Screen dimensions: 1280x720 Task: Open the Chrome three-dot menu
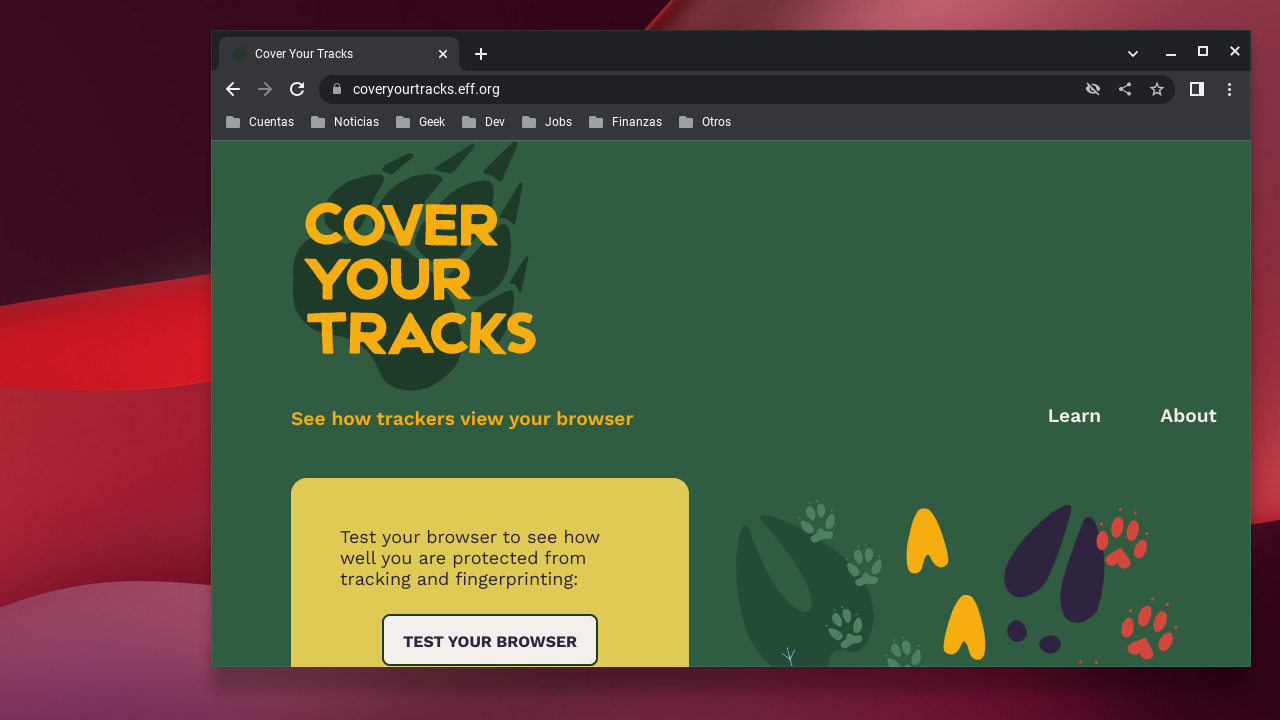pyautogui.click(x=1229, y=89)
